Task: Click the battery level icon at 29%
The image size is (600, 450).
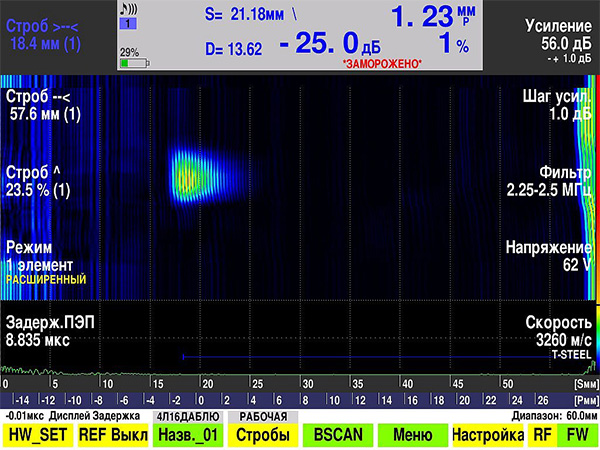Action: 135,63
